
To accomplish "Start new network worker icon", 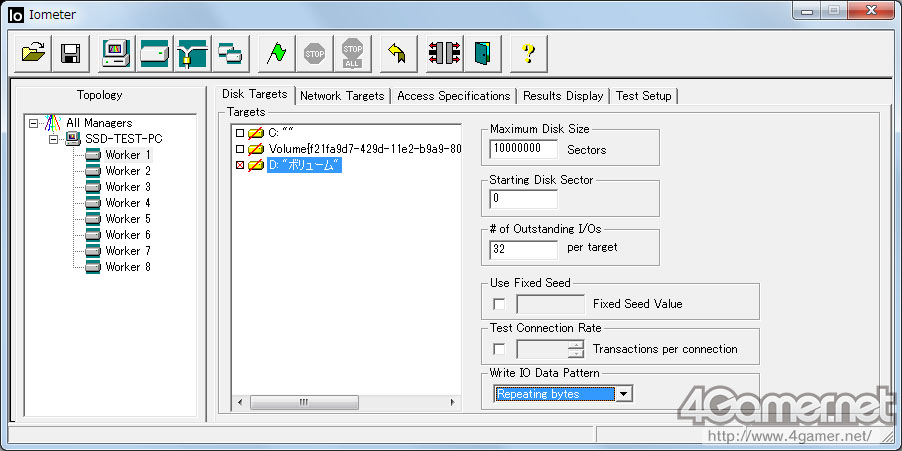I will pos(193,53).
